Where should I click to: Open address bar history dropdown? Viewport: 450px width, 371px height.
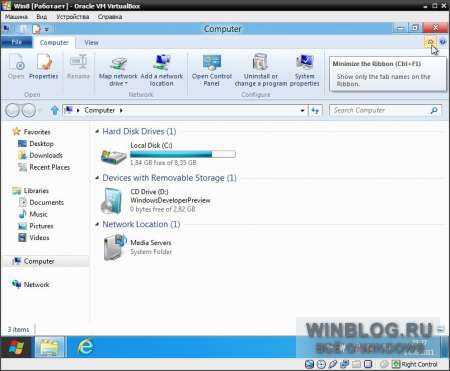point(302,110)
